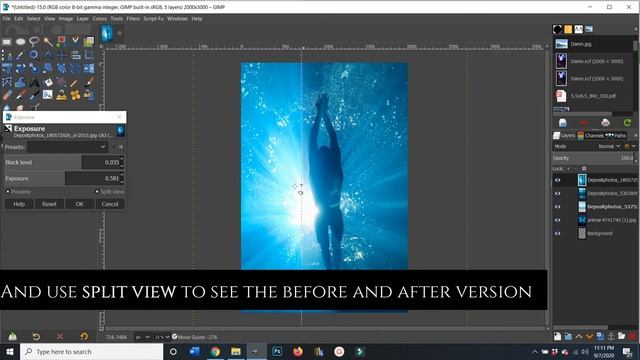Open the zoom percentage dropdown in status bar

click(x=162, y=337)
